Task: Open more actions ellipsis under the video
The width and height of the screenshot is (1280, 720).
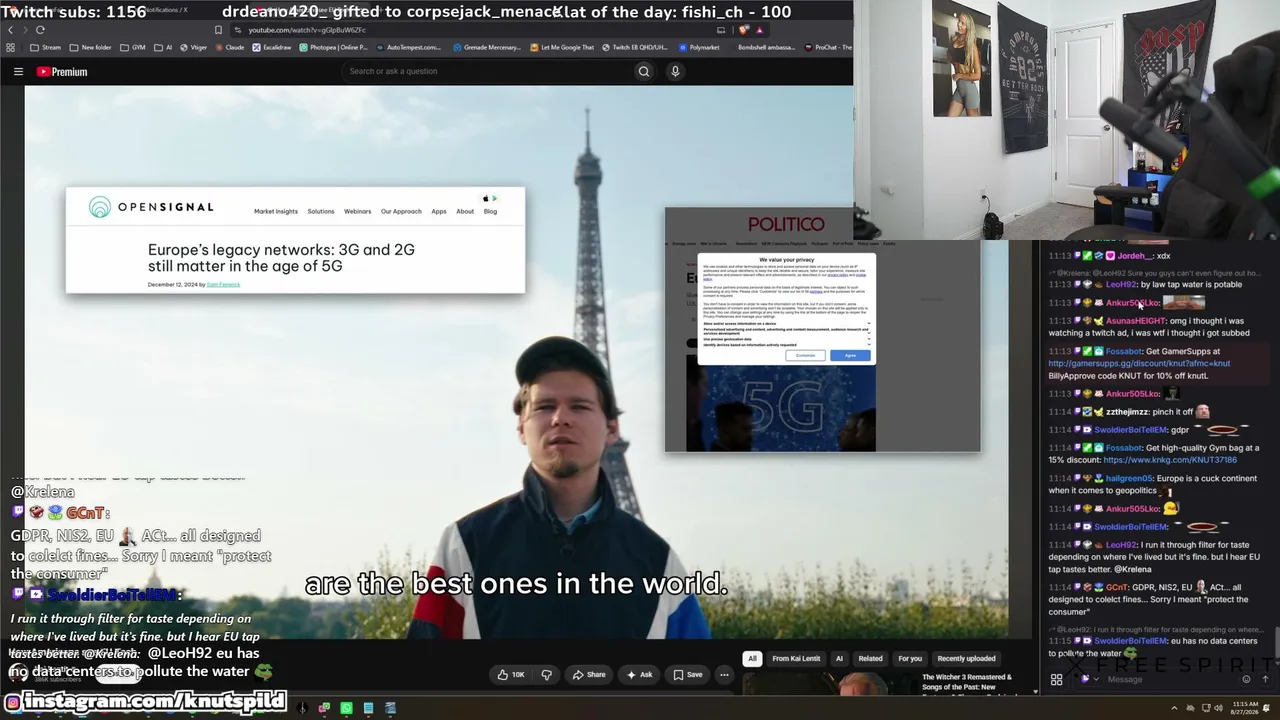Action: (x=724, y=675)
